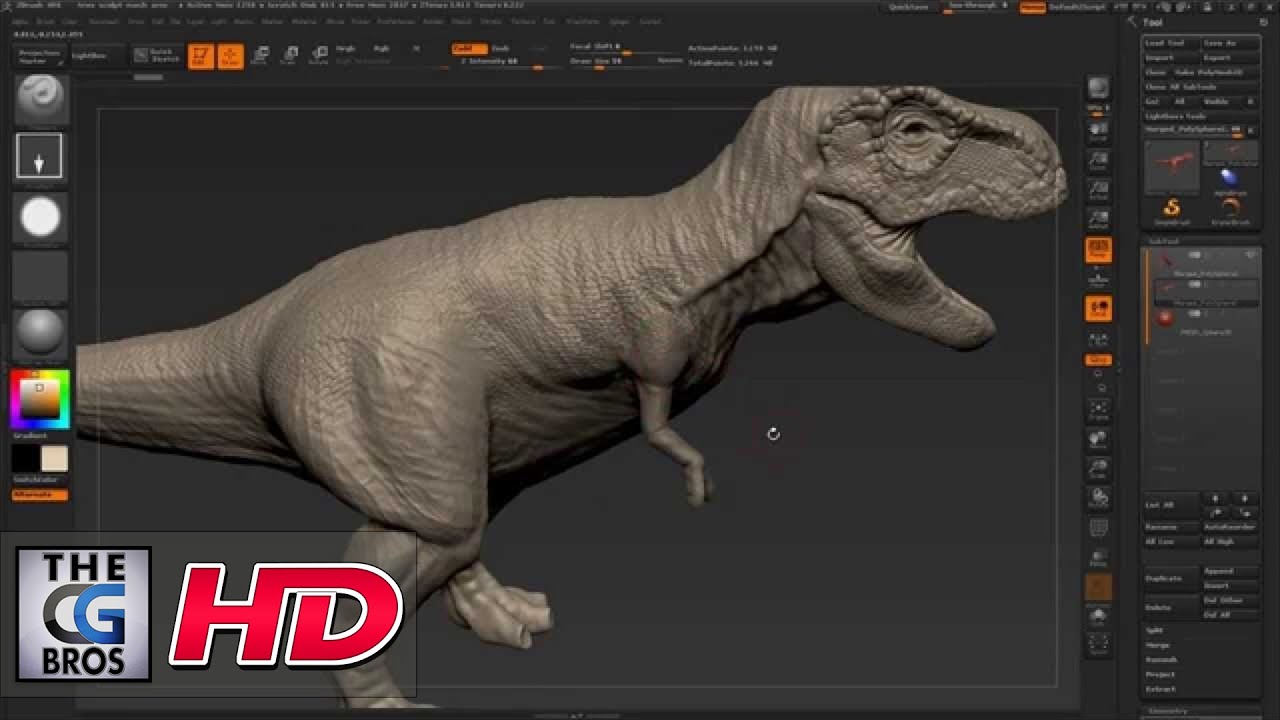Toggle the Transp transparency button
Screen dimensions: 1280x720
coord(1098,558)
